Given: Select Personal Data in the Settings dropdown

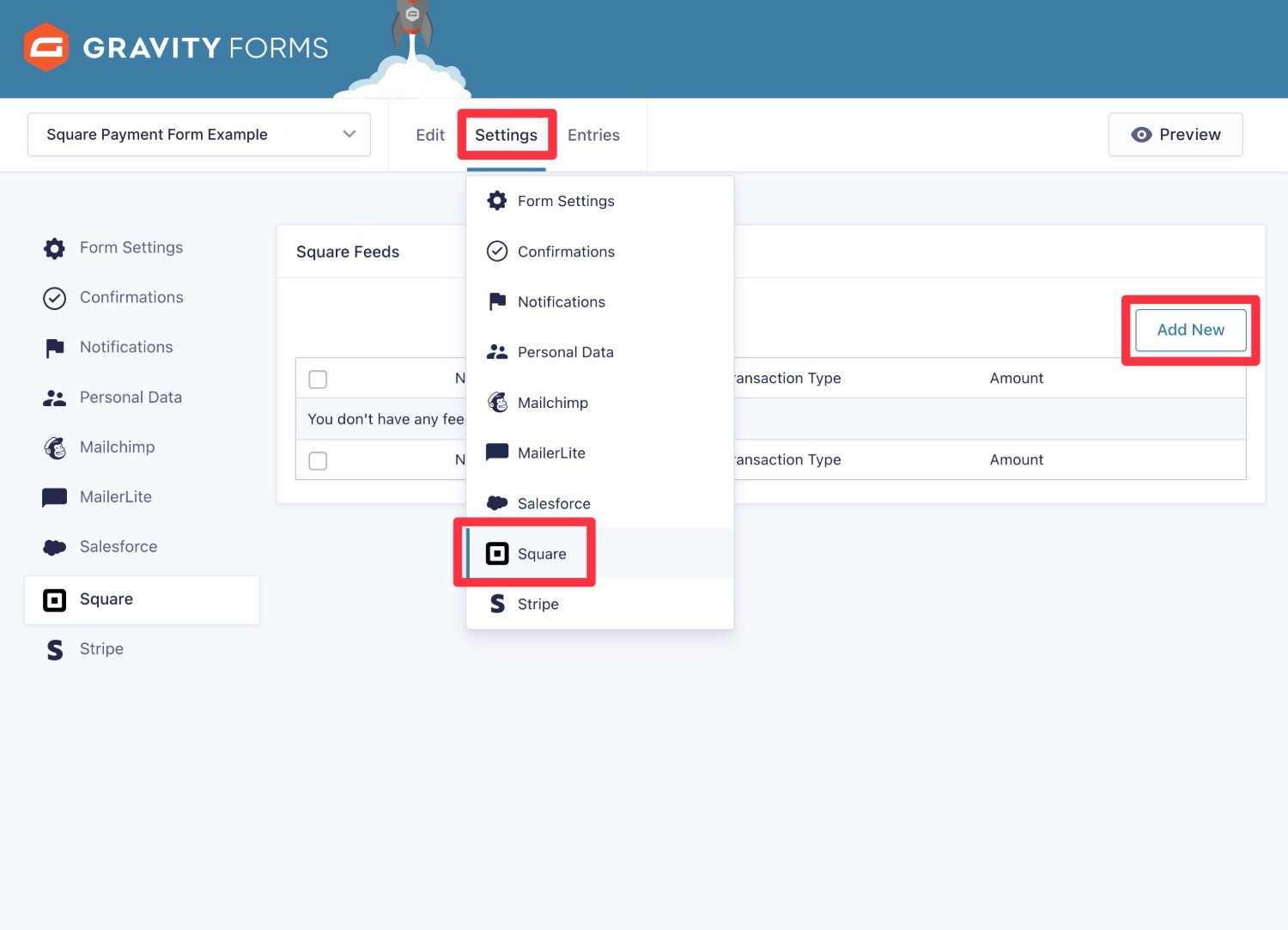Looking at the screenshot, I should (599, 352).
